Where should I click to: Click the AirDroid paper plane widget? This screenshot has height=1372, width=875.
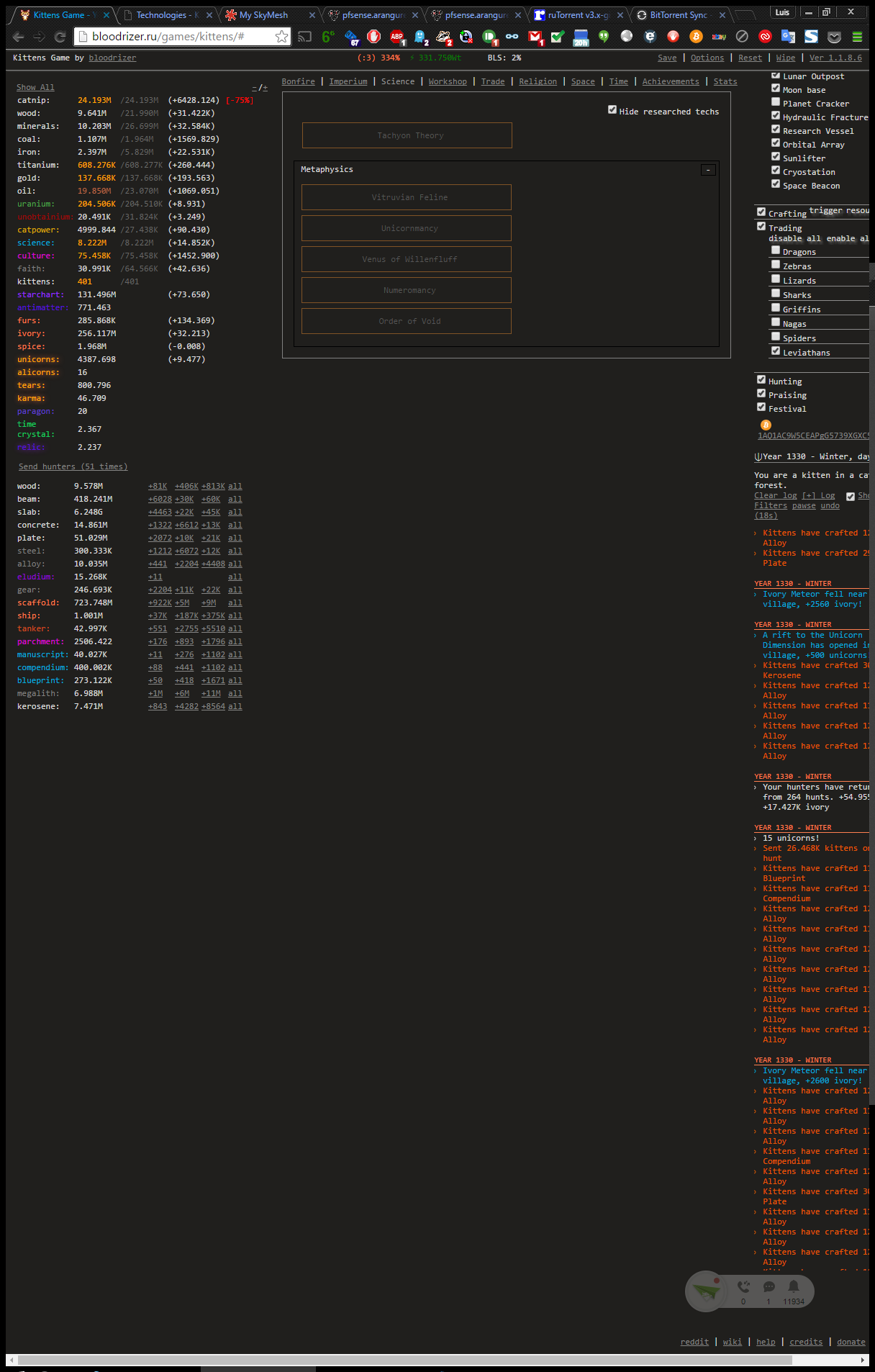point(706,1291)
